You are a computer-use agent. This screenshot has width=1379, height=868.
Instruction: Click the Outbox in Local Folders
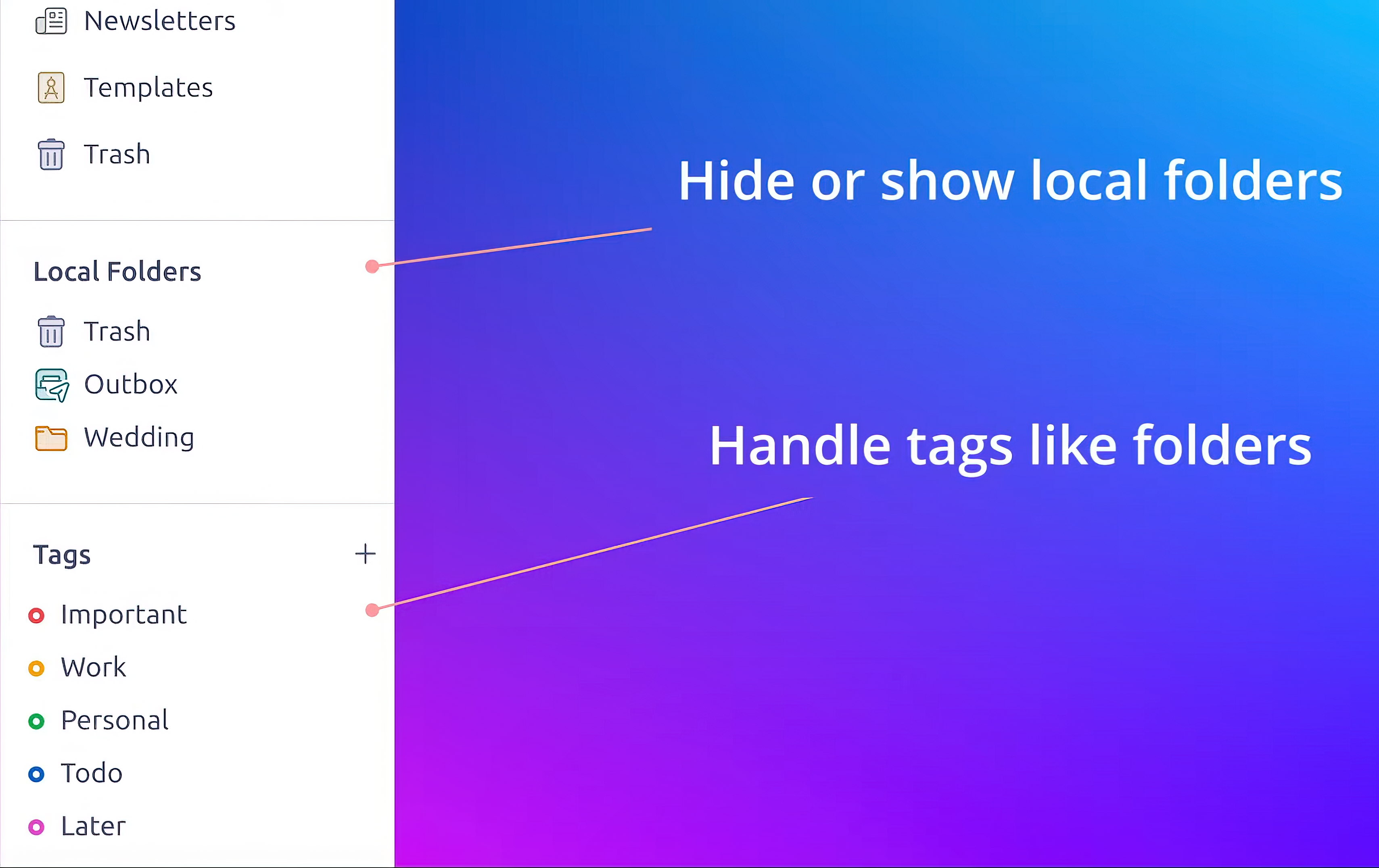[131, 384]
